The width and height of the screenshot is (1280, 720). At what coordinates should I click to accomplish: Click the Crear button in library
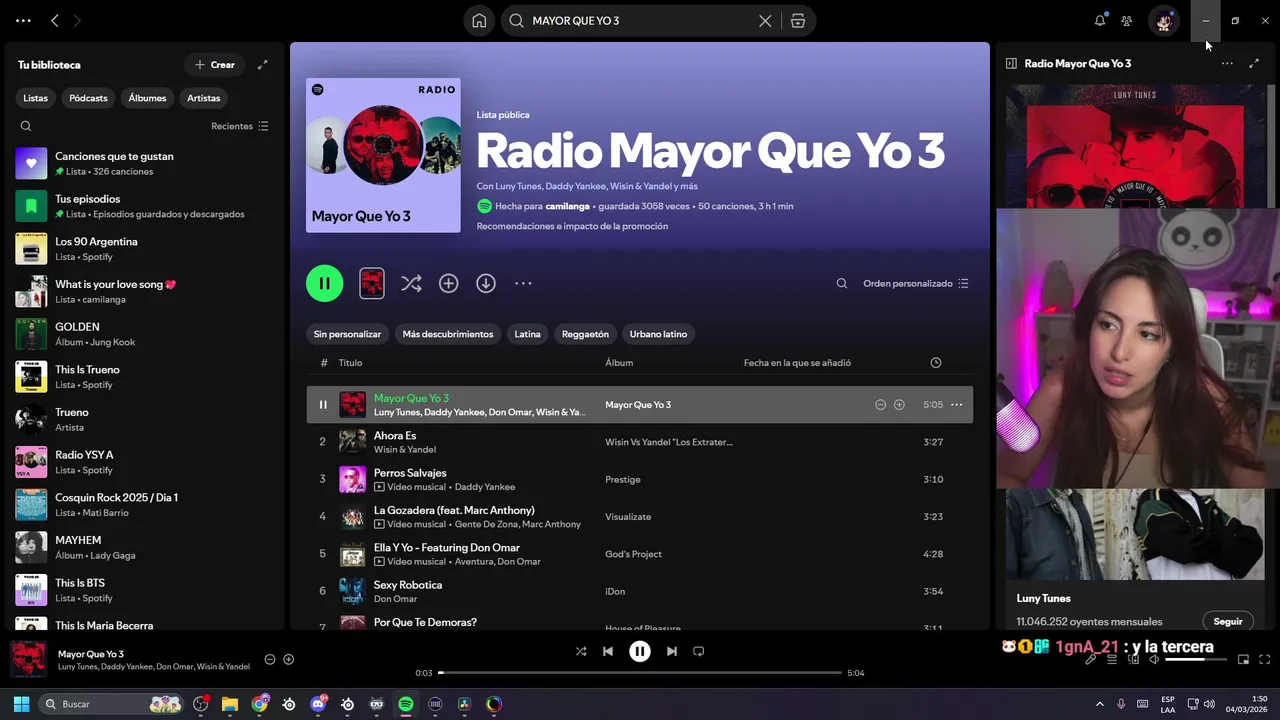214,64
